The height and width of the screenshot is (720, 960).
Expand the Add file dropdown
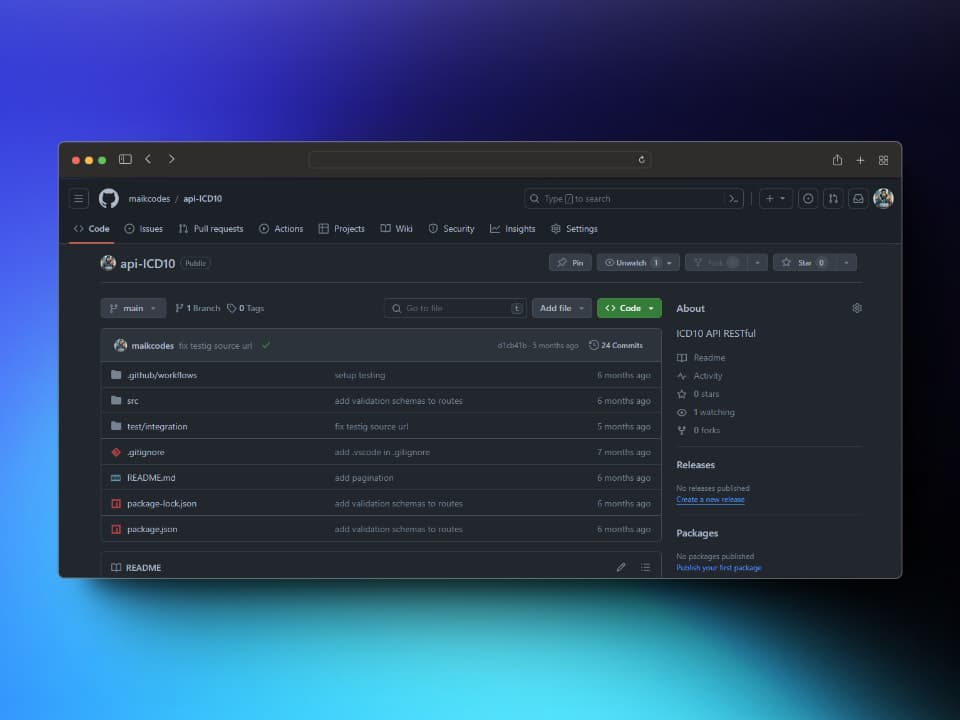pos(561,308)
